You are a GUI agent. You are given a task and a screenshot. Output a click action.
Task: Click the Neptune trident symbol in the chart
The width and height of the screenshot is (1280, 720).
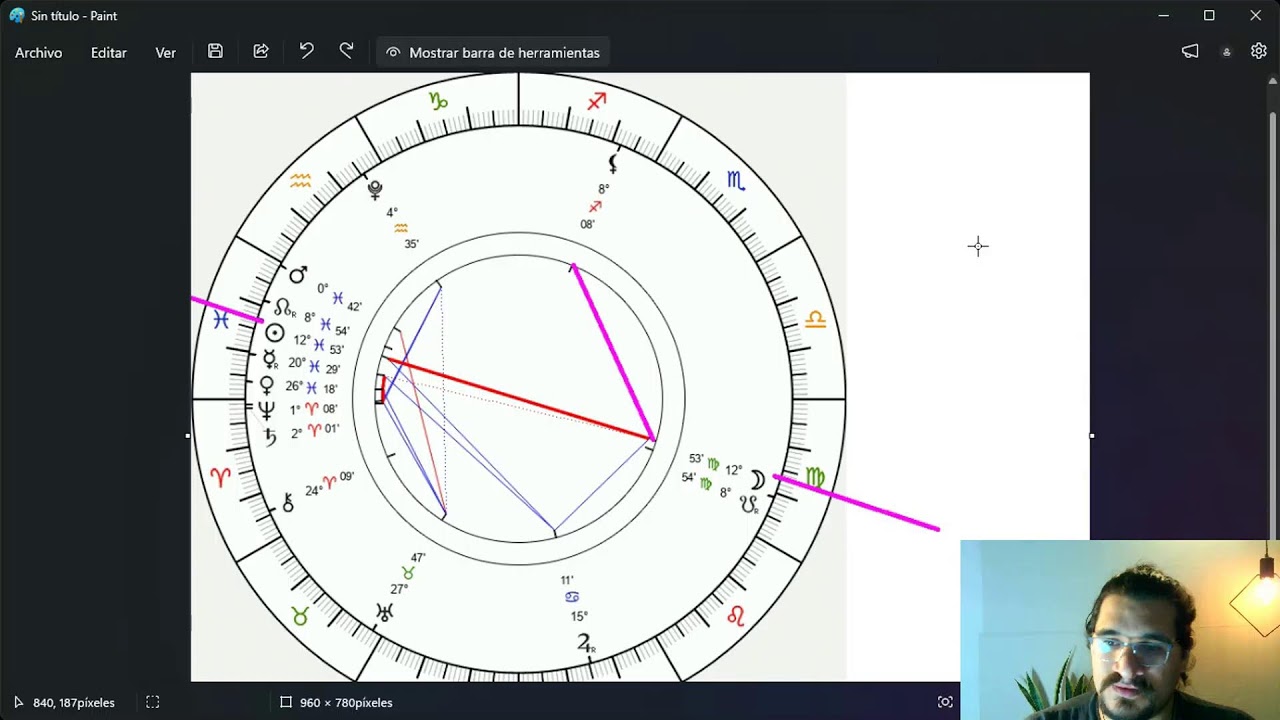click(266, 410)
